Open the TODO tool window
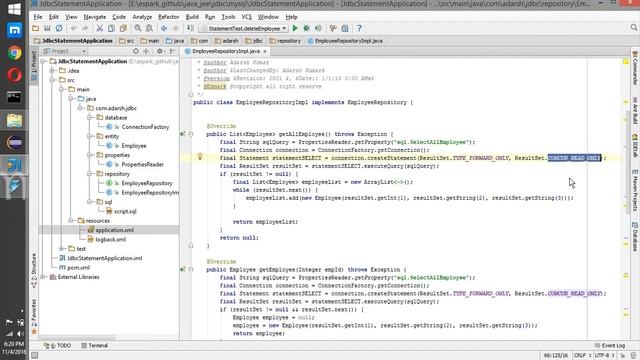Image resolution: width=640 pixels, height=360 pixels. [x=57, y=345]
